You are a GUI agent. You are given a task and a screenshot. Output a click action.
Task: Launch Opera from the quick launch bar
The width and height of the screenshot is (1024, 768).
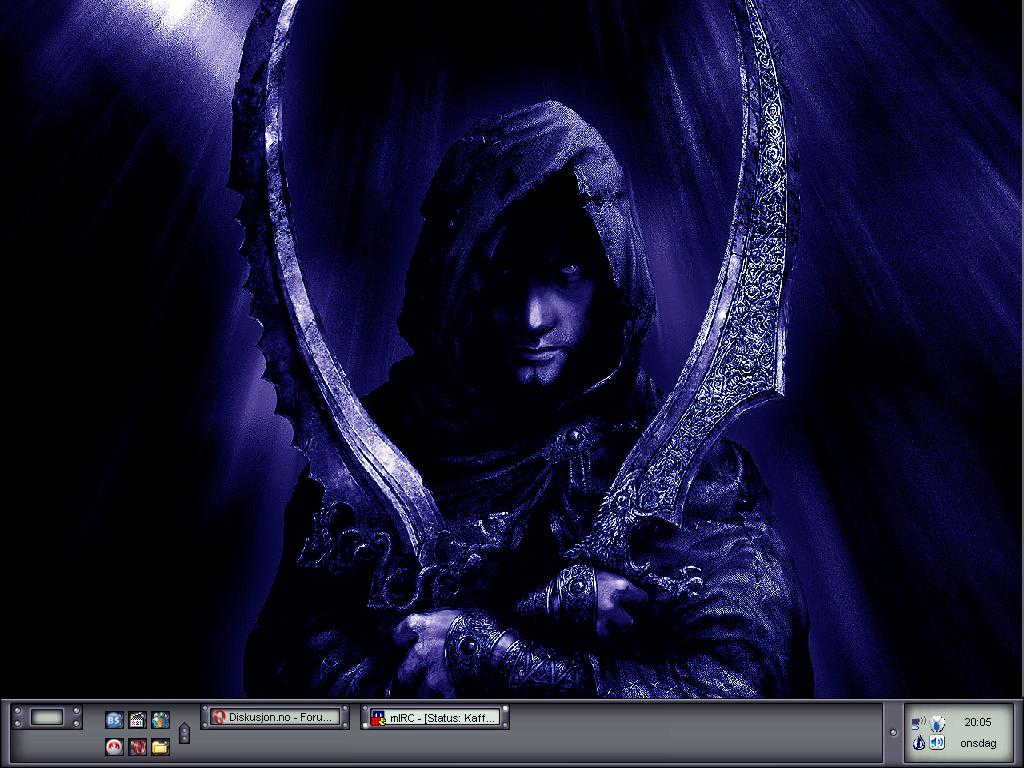coord(137,746)
